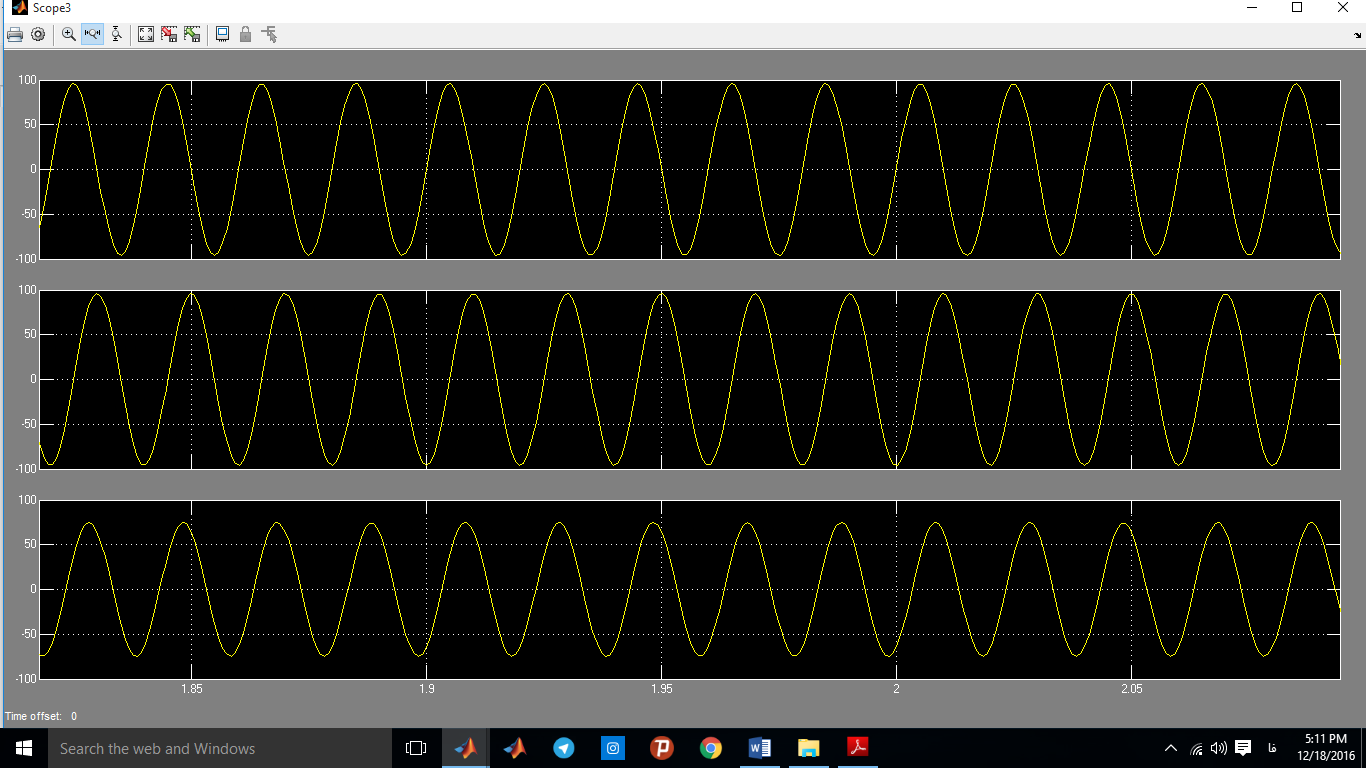
Task: Toggle the axes selection lock icon
Action: click(x=245, y=34)
